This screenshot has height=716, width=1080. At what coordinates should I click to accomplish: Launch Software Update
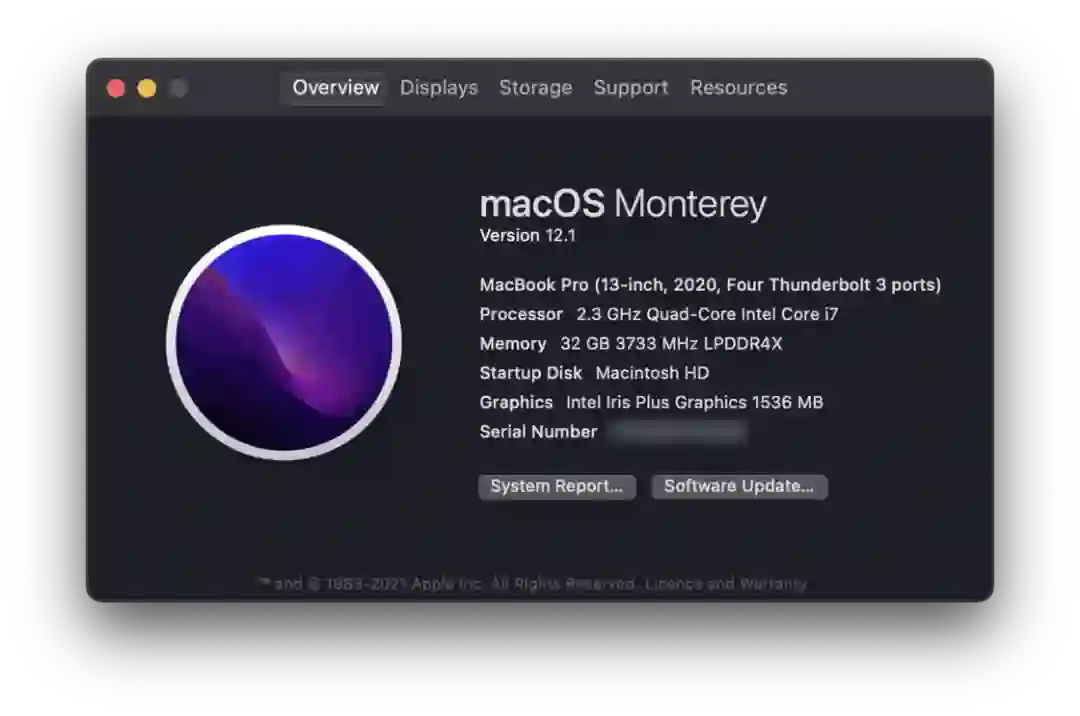tap(739, 486)
